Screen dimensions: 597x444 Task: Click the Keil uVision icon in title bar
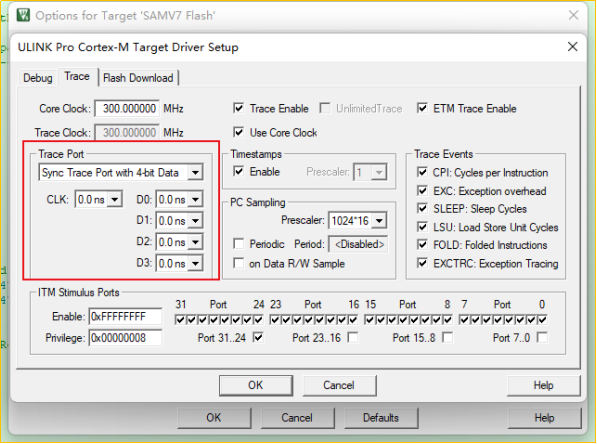click(23, 15)
